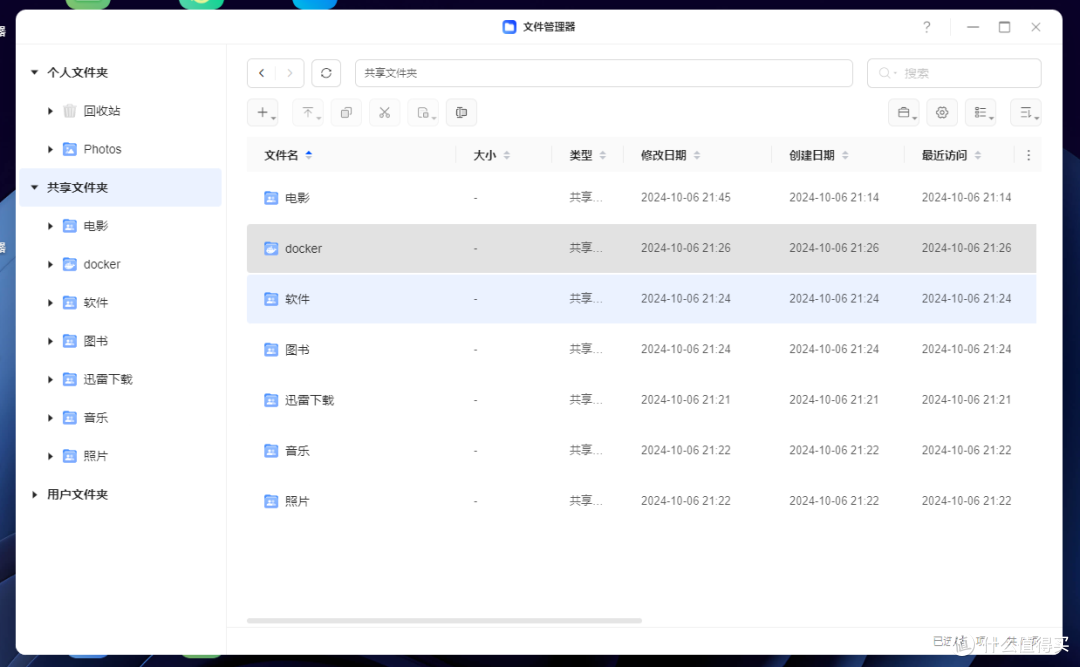Open the paste toolbar dropdown
The image size is (1080, 667).
click(x=423, y=112)
